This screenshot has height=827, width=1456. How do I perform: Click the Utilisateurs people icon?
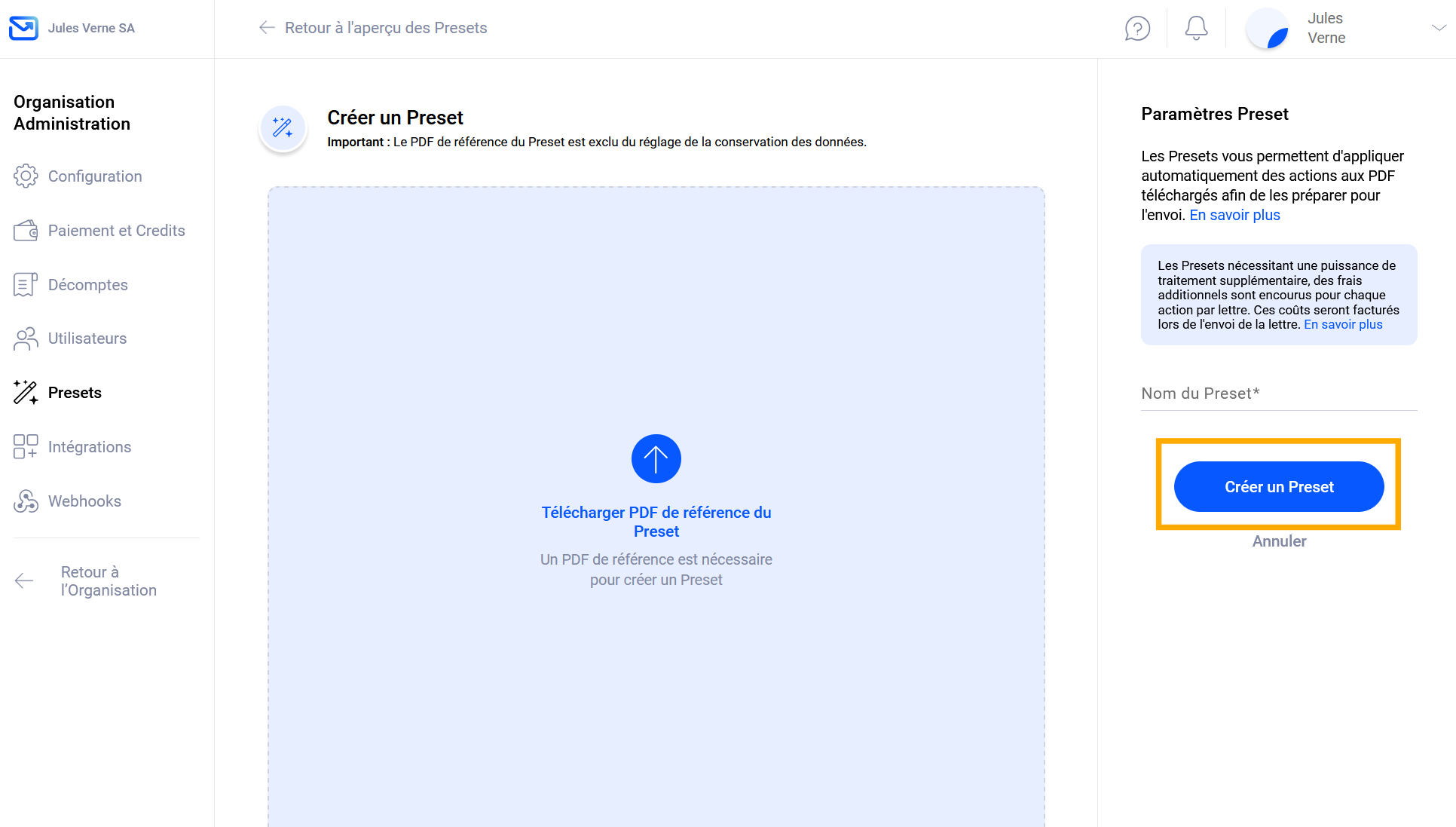click(x=26, y=338)
